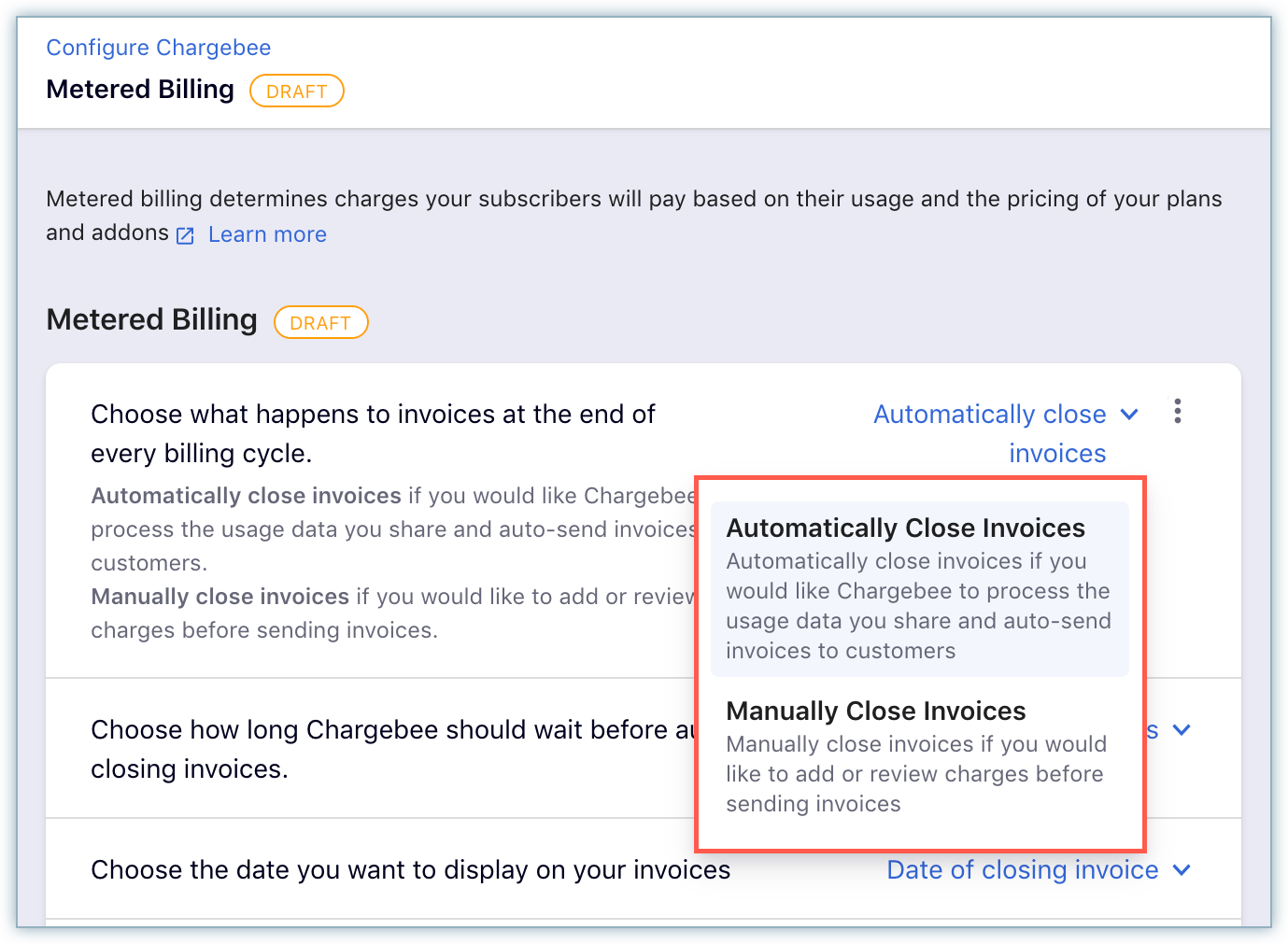The width and height of the screenshot is (1288, 944).
Task: Open the Learn more link
Action: pyautogui.click(x=267, y=234)
